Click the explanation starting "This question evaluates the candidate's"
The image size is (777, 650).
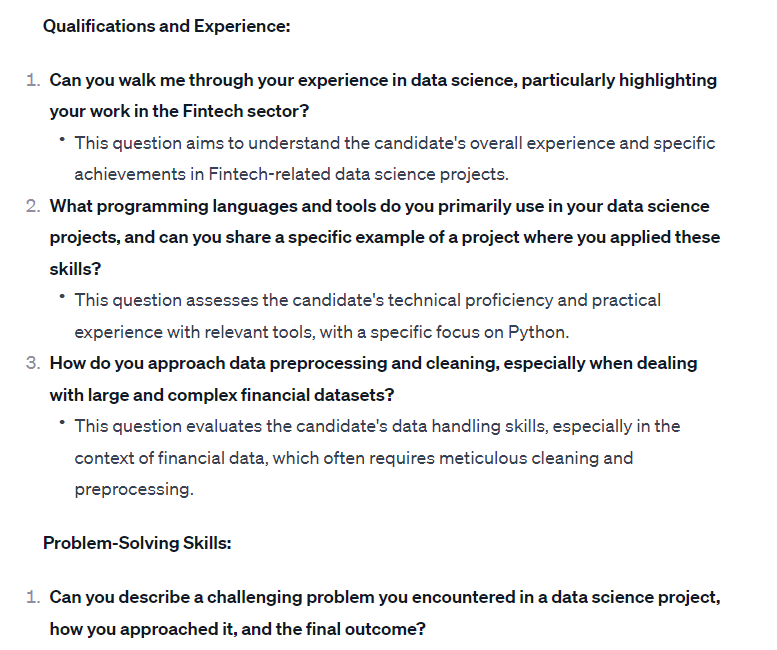377,426
